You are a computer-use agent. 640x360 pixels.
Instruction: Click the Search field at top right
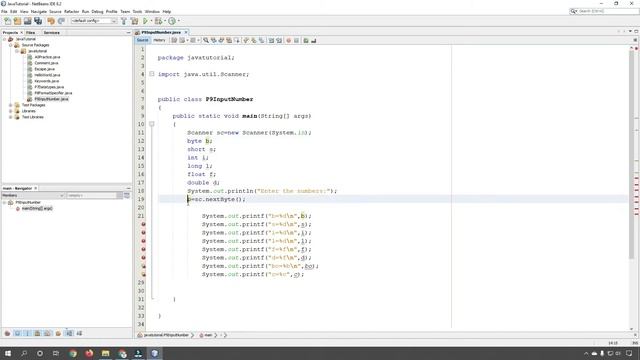[x=604, y=11]
